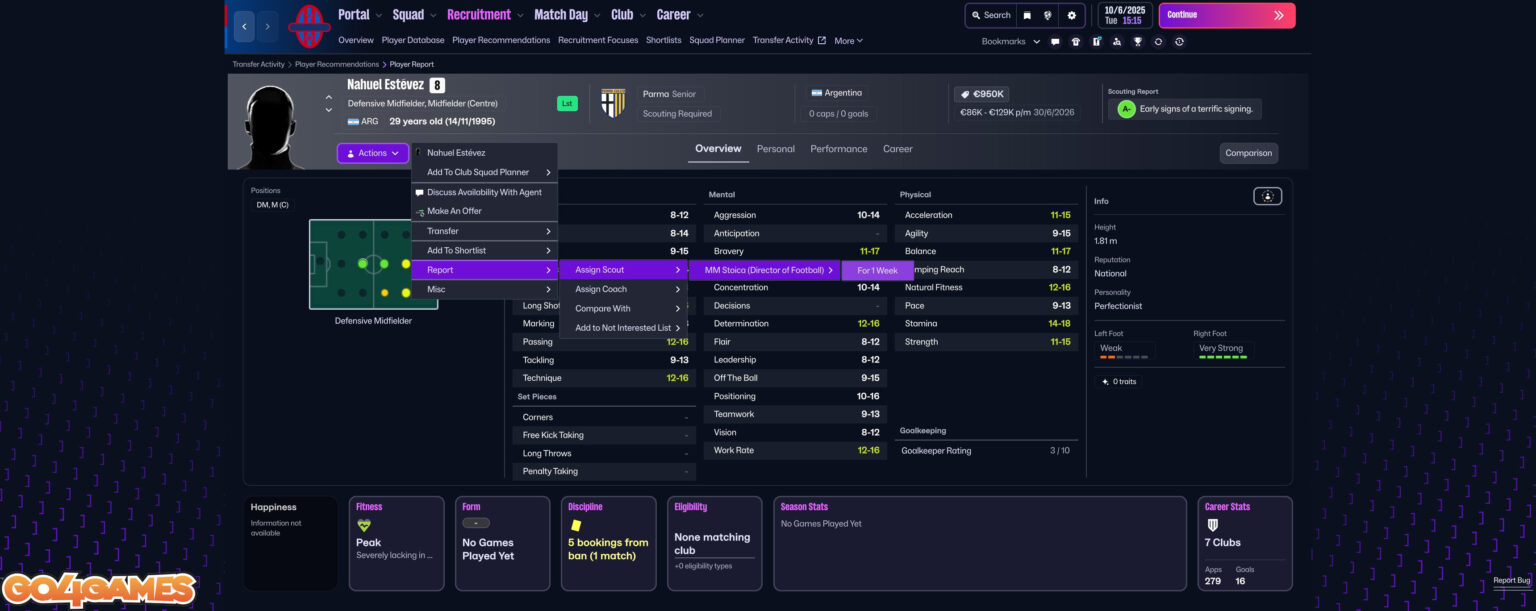Open the More dropdown in the Recruitment nav
The image size is (1536, 611).
click(x=847, y=41)
